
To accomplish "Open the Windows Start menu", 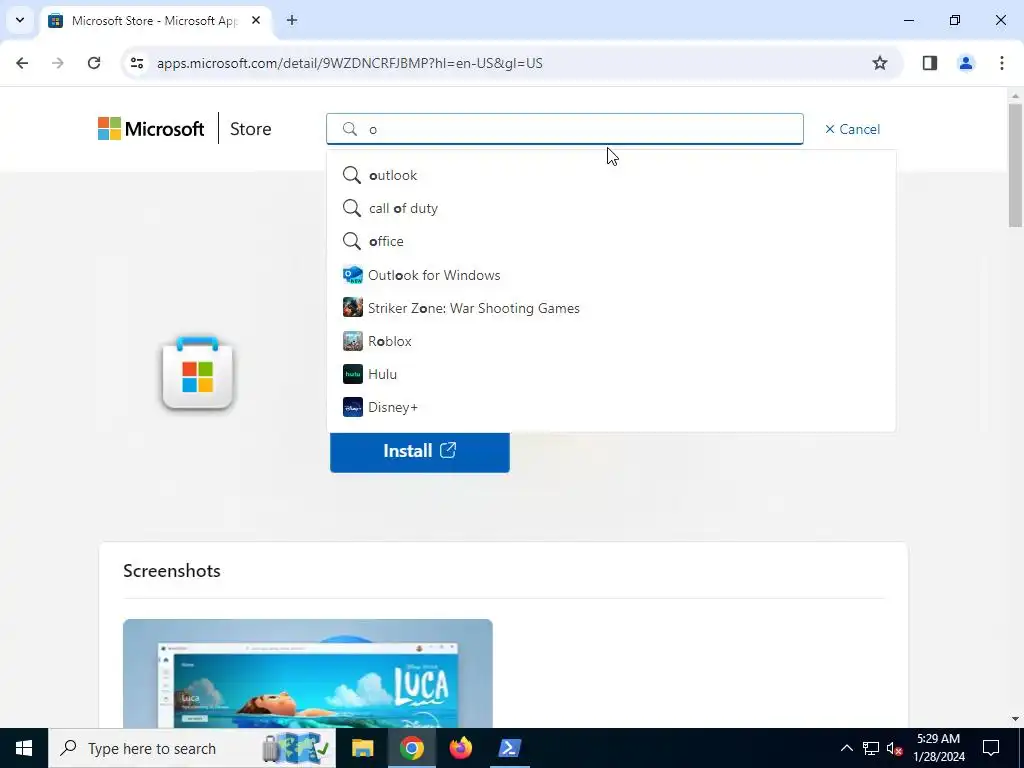I will 24,748.
